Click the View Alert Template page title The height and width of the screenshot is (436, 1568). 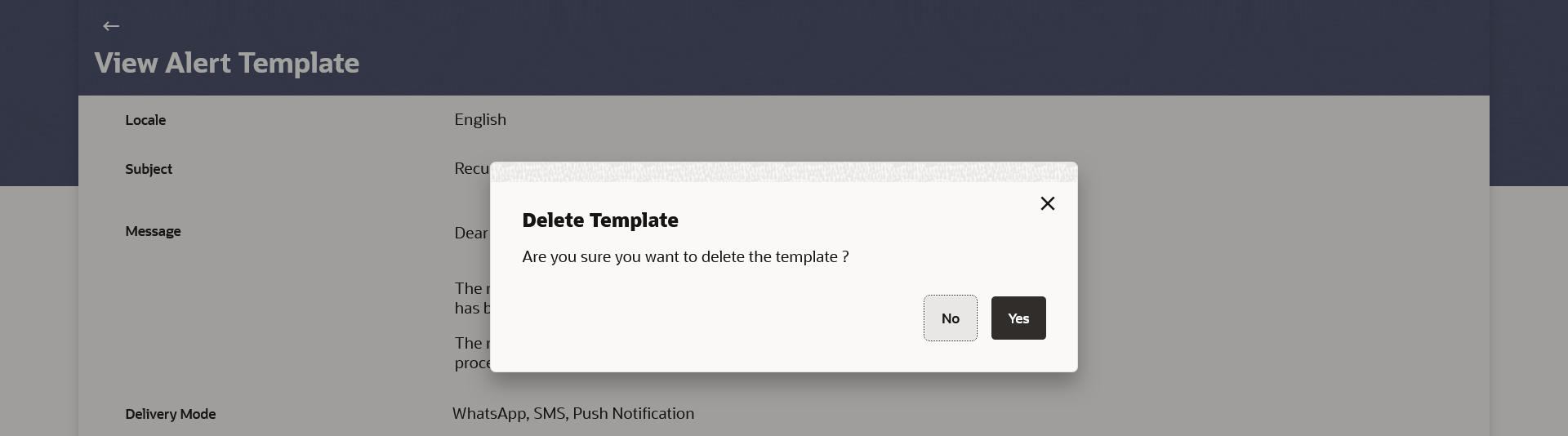[226, 63]
